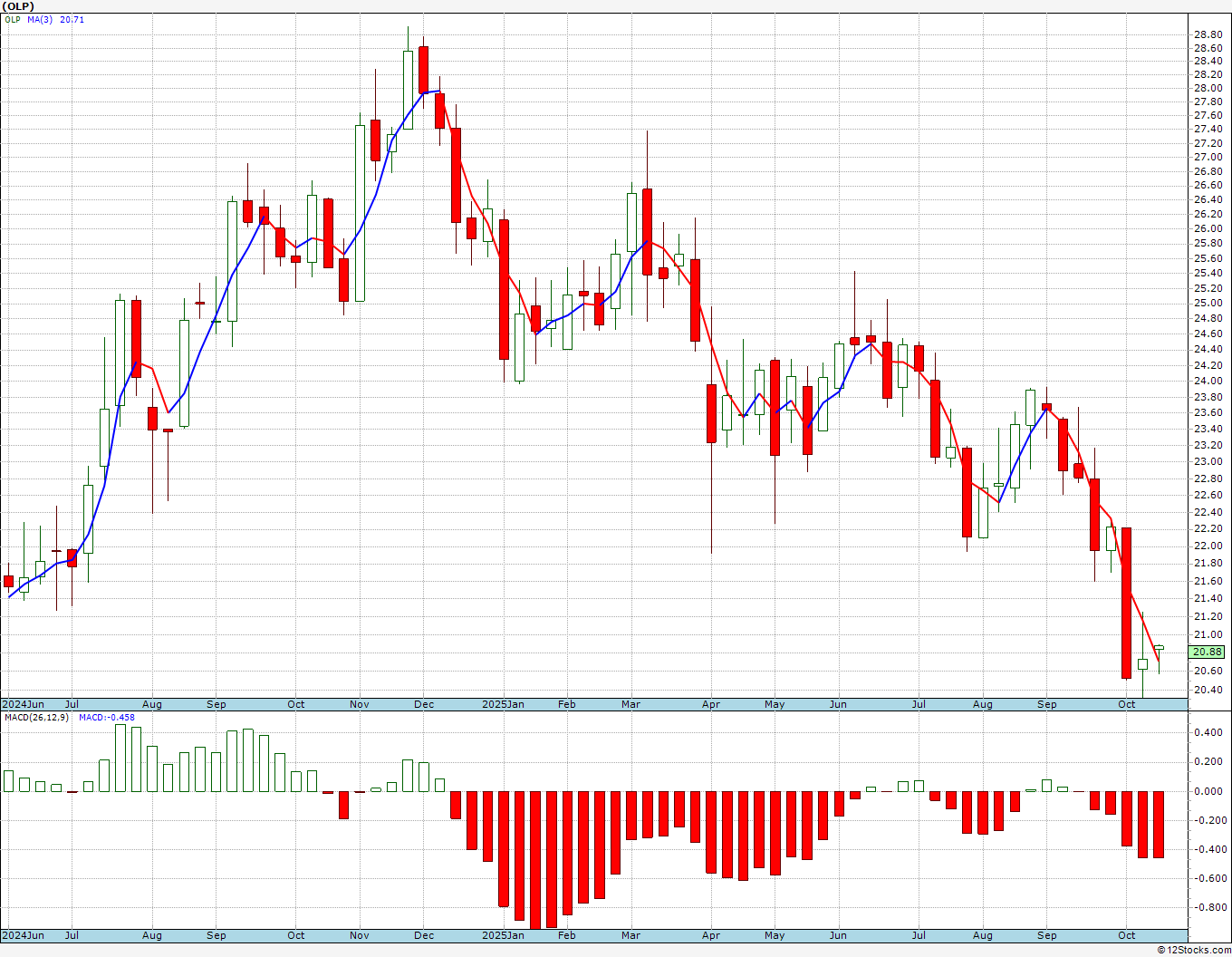Click 2025Jan on the MACD panel time axis
This screenshot has height=957, width=1232.
click(x=503, y=935)
